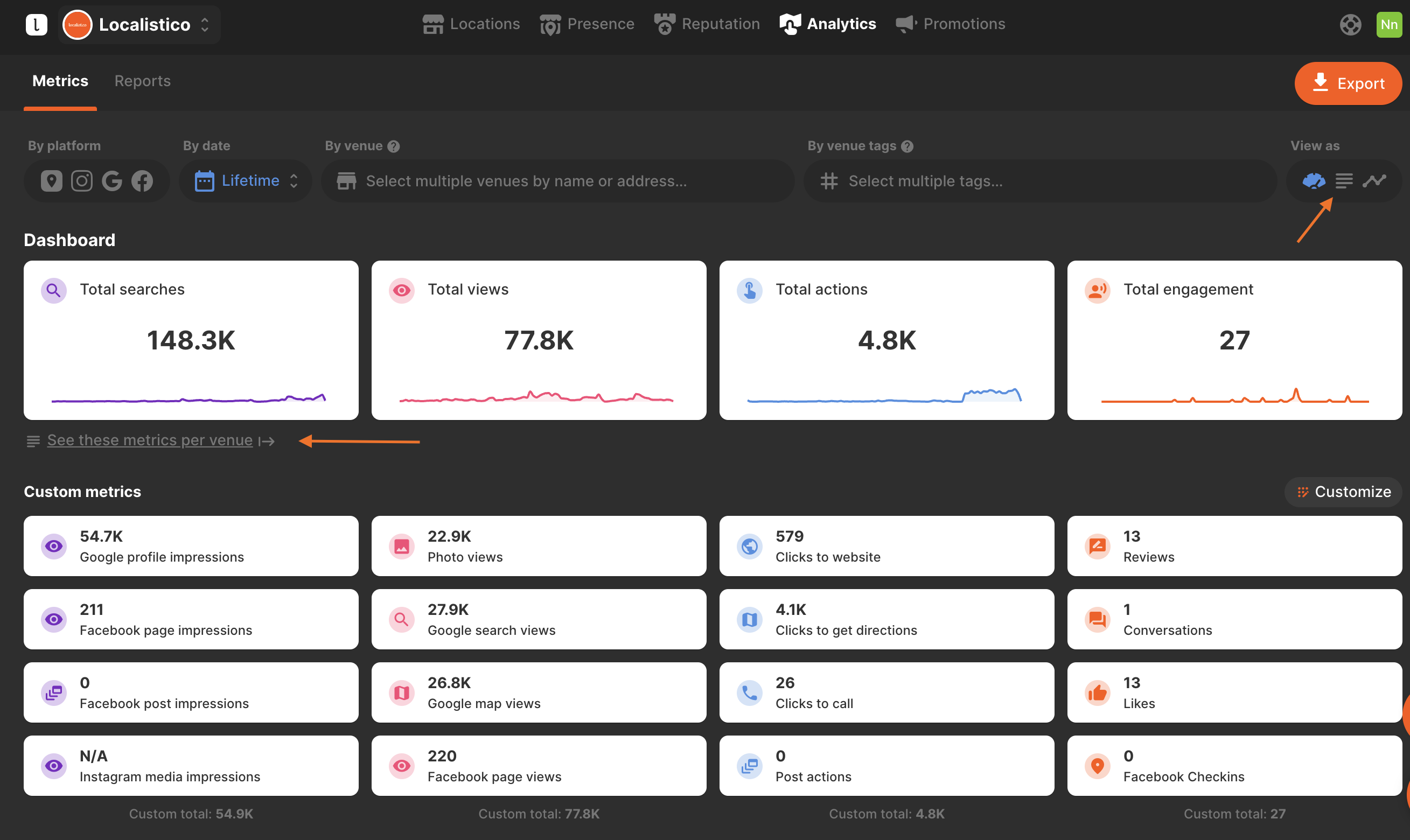Image resolution: width=1410 pixels, height=840 pixels.
Task: Open the Total actions sparkline chart
Action: [x=884, y=395]
